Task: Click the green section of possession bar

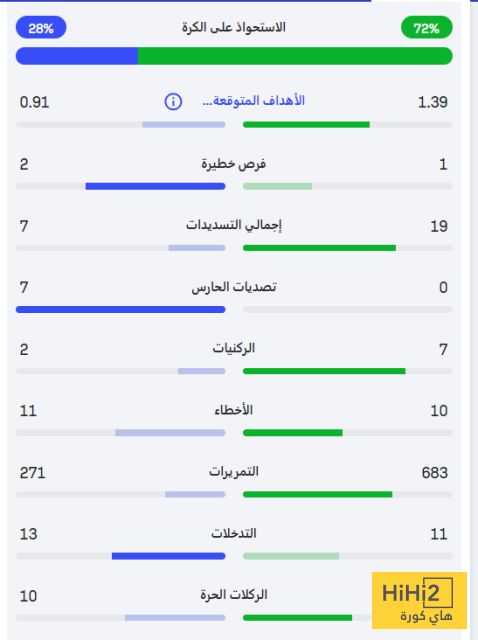Action: pyautogui.click(x=295, y=56)
